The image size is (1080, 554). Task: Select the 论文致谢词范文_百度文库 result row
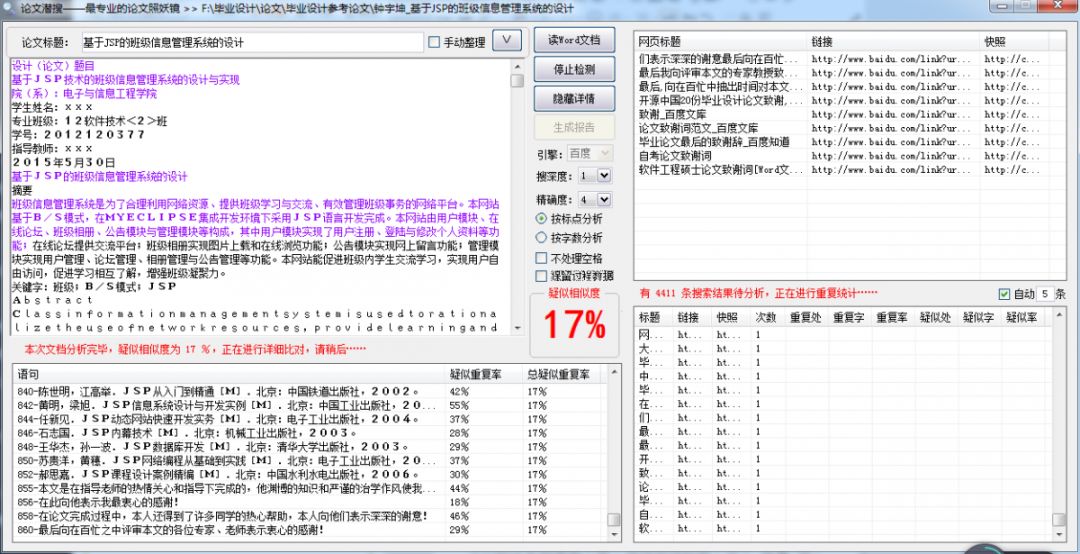coord(719,128)
